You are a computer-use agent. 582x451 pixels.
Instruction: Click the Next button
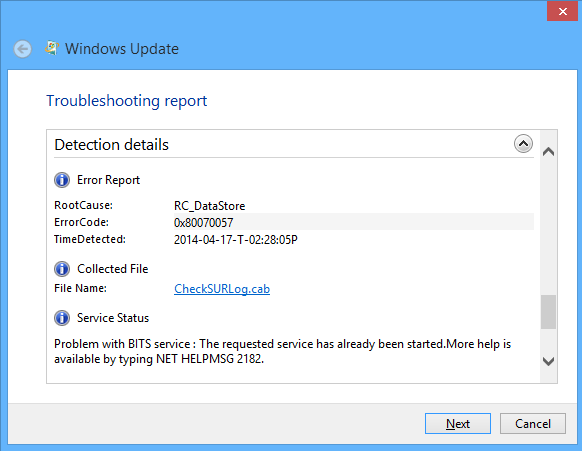pos(458,424)
